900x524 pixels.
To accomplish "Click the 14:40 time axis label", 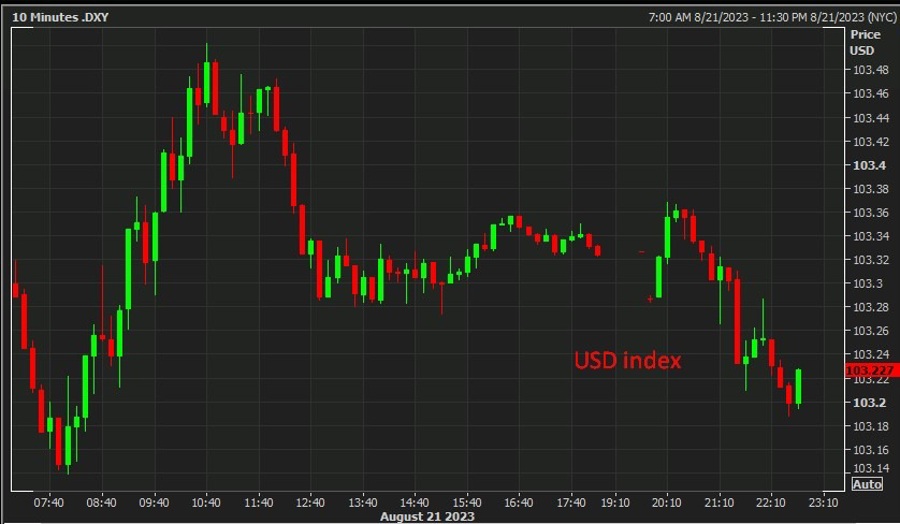I will (414, 503).
